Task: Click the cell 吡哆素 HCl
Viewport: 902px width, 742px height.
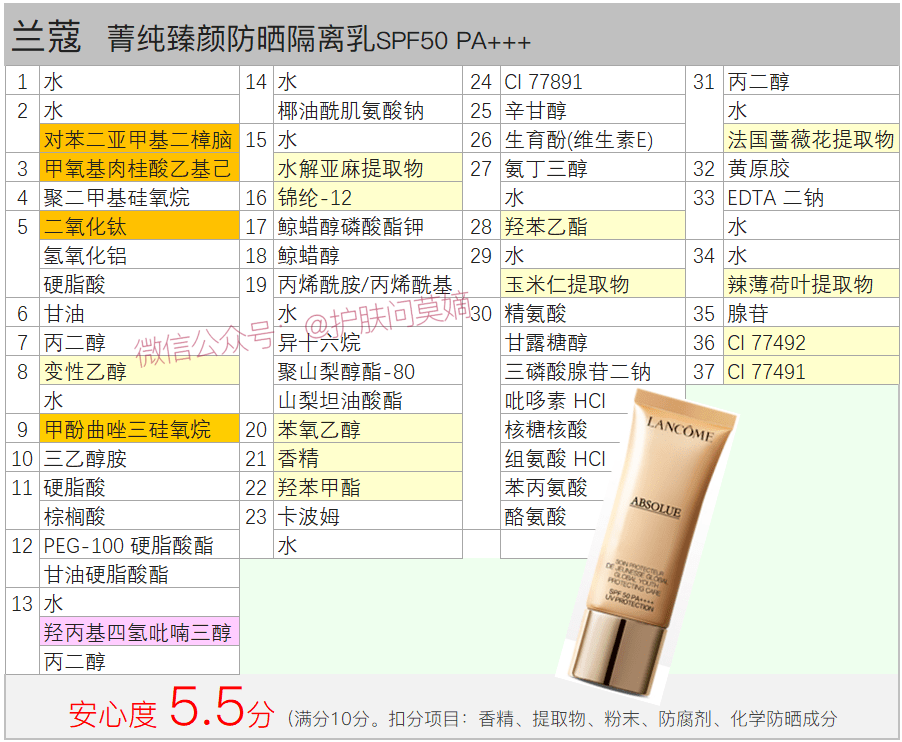Action: [x=567, y=400]
